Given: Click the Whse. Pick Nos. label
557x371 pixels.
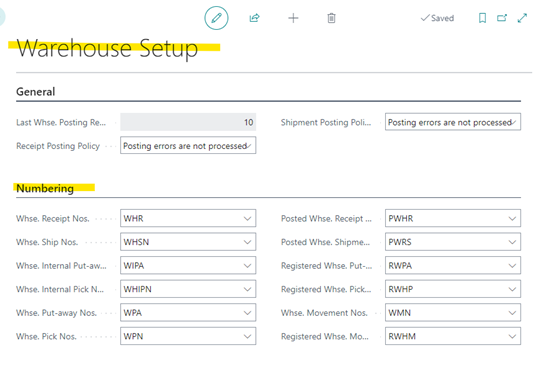Looking at the screenshot, I should click(46, 336).
